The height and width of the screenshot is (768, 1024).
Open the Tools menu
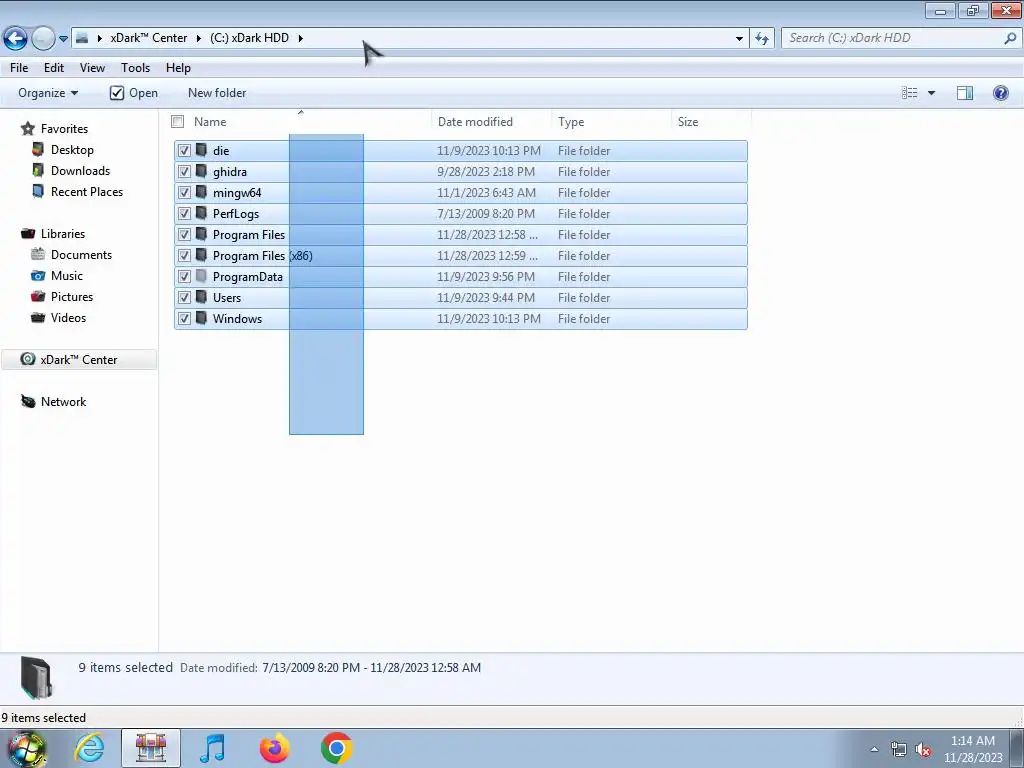click(135, 68)
